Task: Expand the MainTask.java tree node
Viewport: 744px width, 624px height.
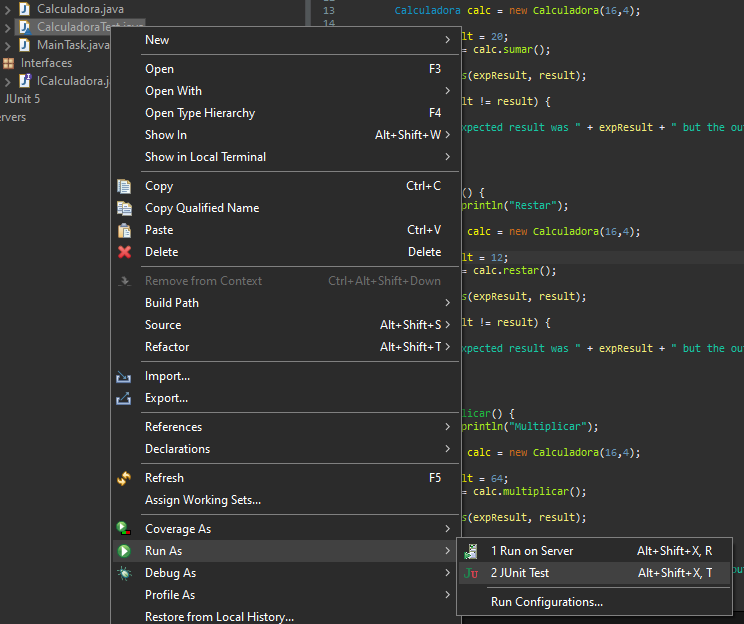Action: pos(7,46)
